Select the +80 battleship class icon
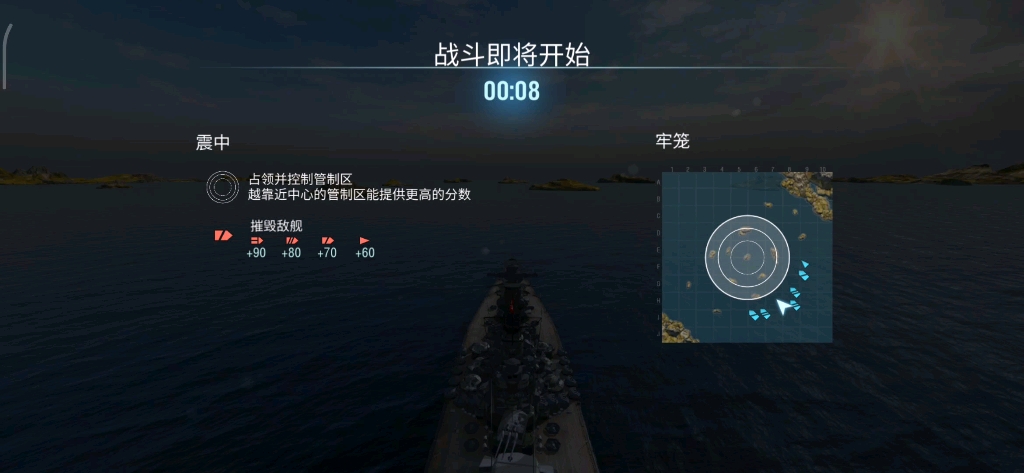 (291, 240)
